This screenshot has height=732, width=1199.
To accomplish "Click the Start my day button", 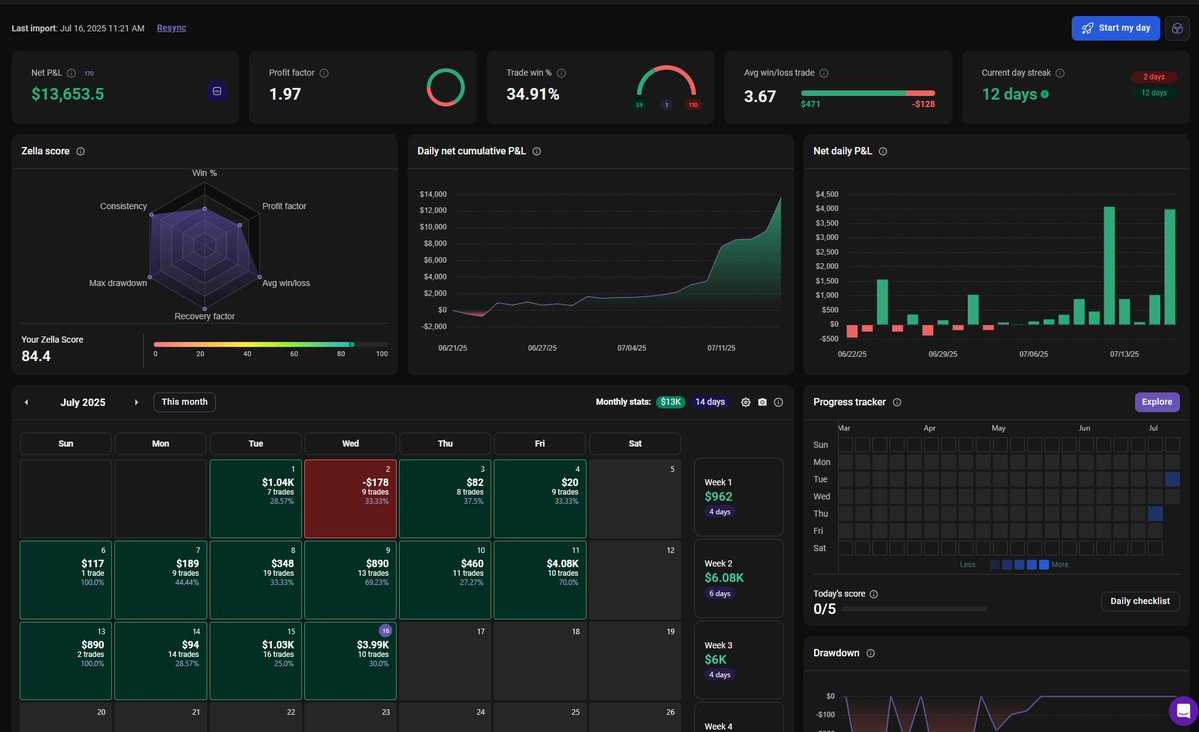I will (1116, 28).
